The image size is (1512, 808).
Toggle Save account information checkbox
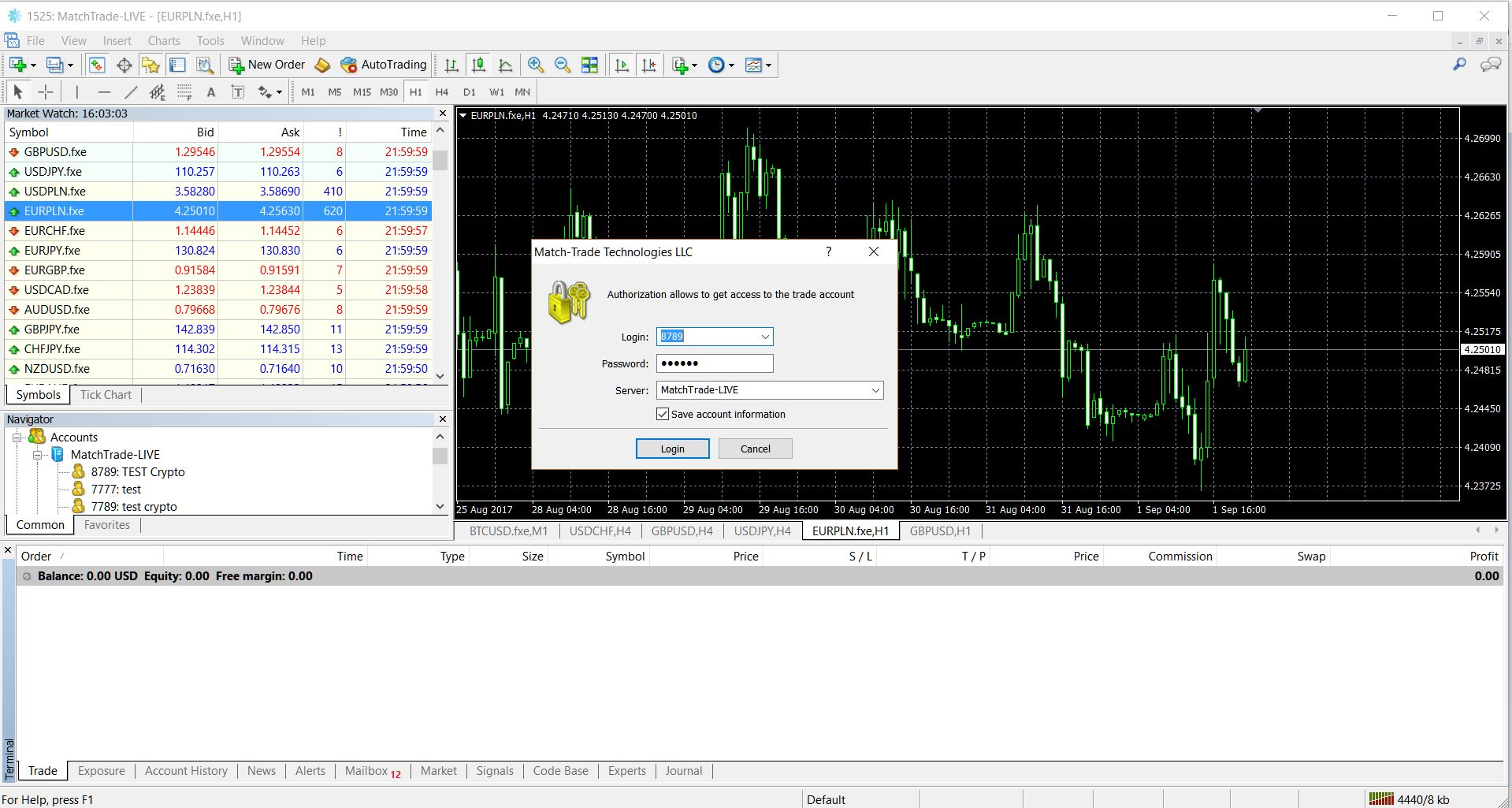pyautogui.click(x=663, y=414)
